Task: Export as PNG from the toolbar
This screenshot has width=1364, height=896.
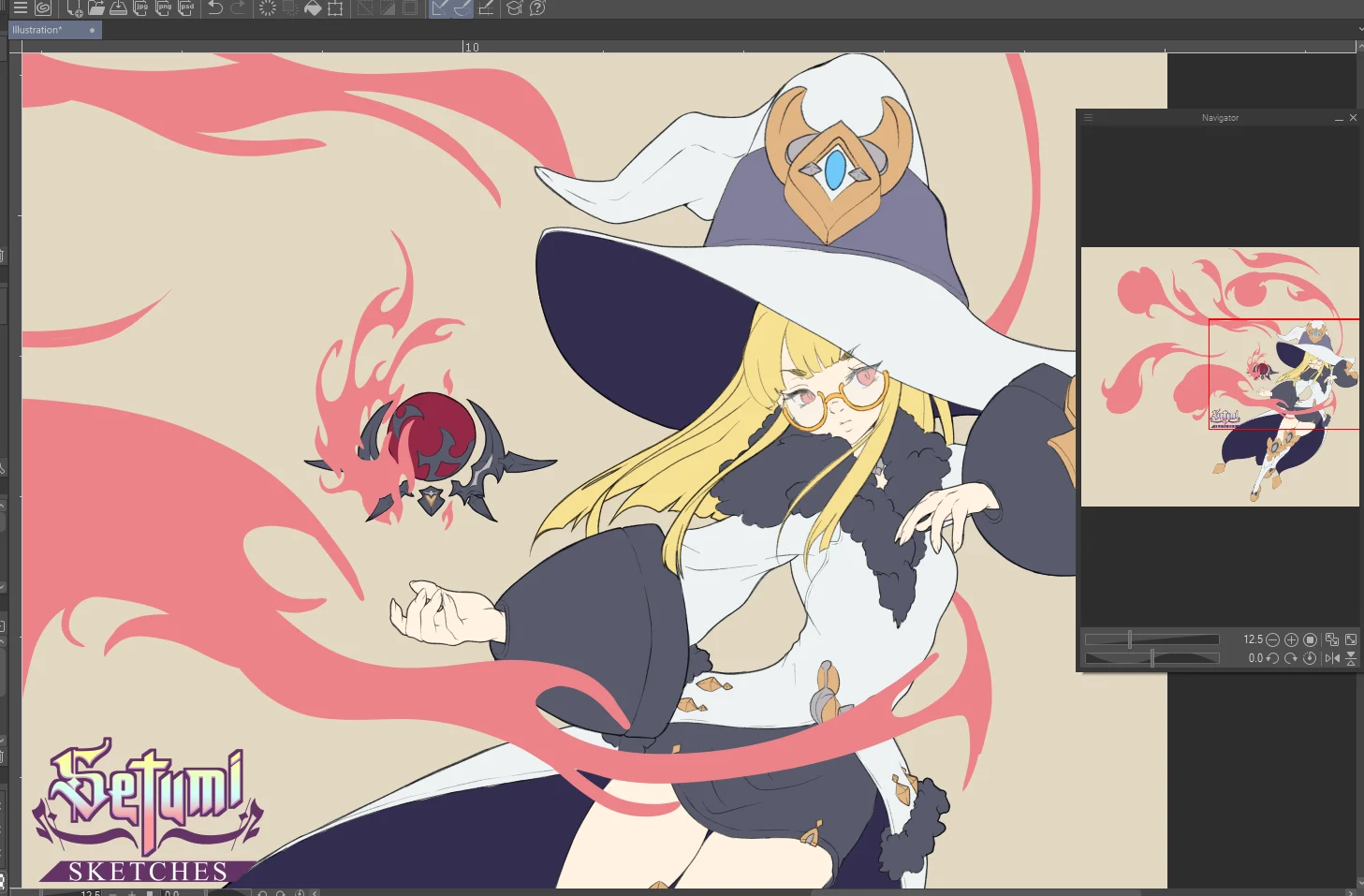Action: click(x=164, y=8)
